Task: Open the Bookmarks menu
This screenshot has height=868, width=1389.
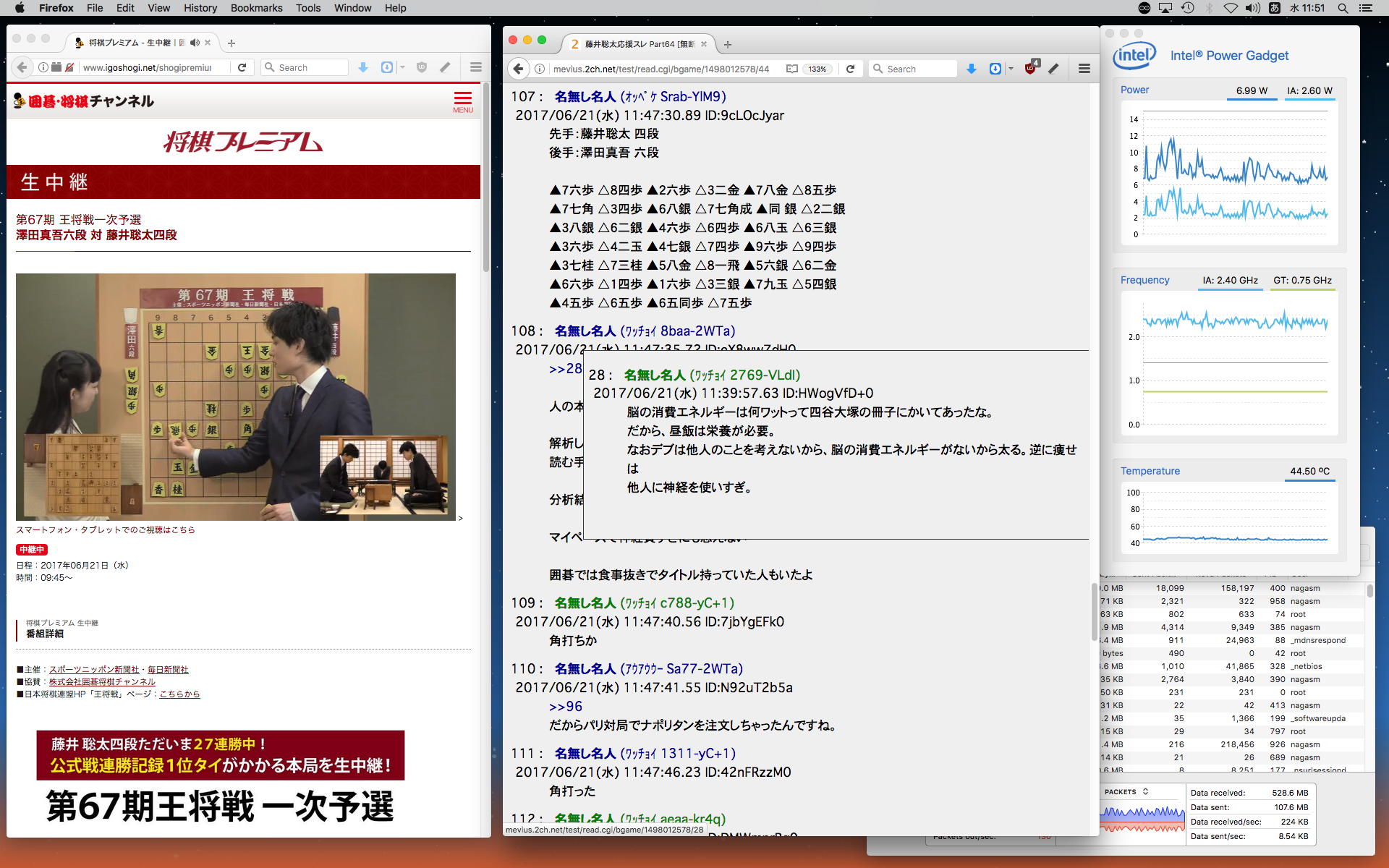Action: (256, 8)
